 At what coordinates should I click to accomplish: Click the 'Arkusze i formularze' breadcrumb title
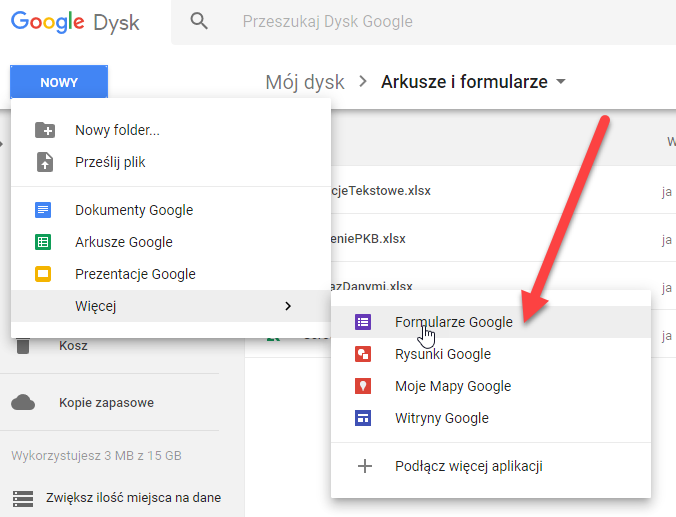464,81
